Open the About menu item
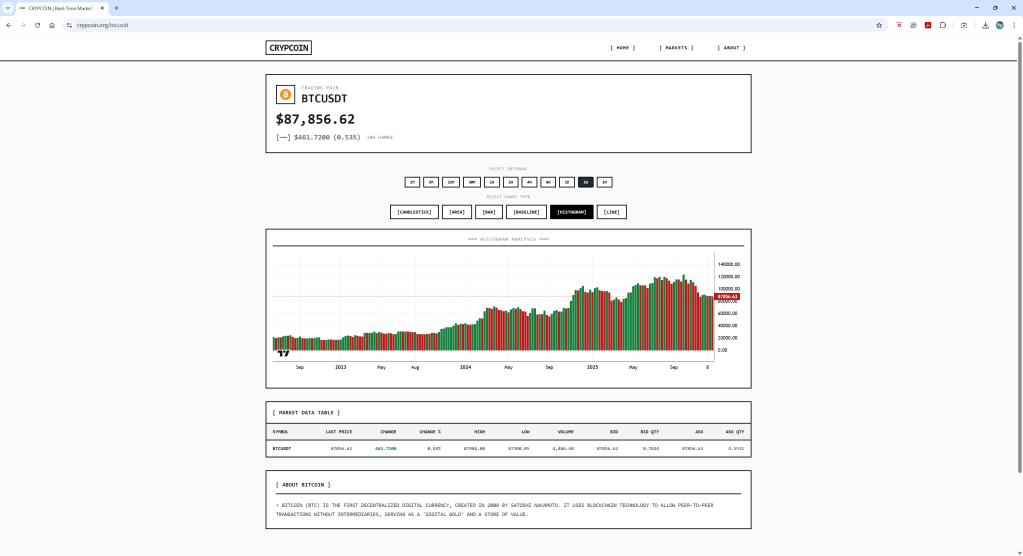1023x556 pixels. [x=731, y=47]
